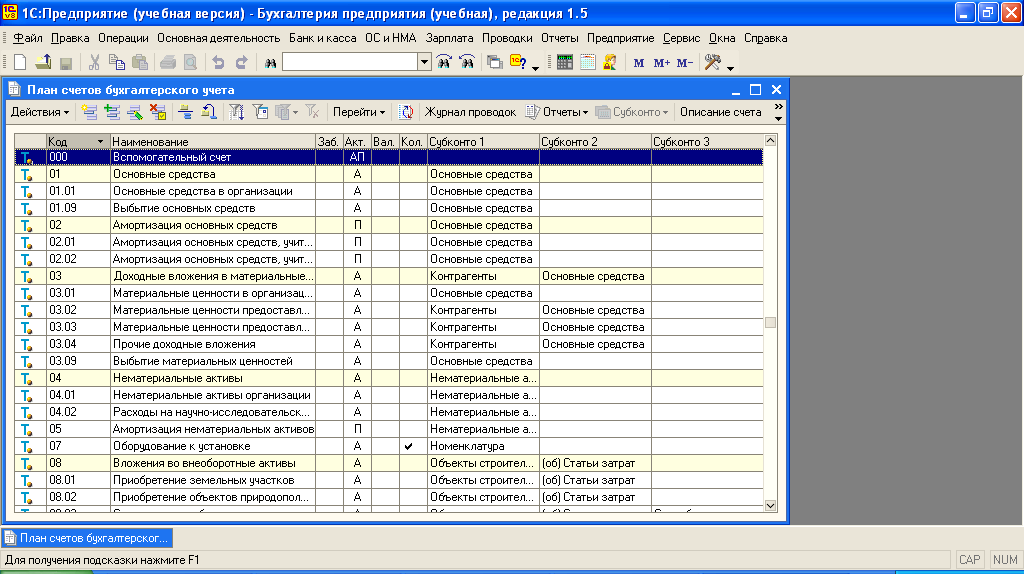Open the Перейти dropdown

point(359,112)
